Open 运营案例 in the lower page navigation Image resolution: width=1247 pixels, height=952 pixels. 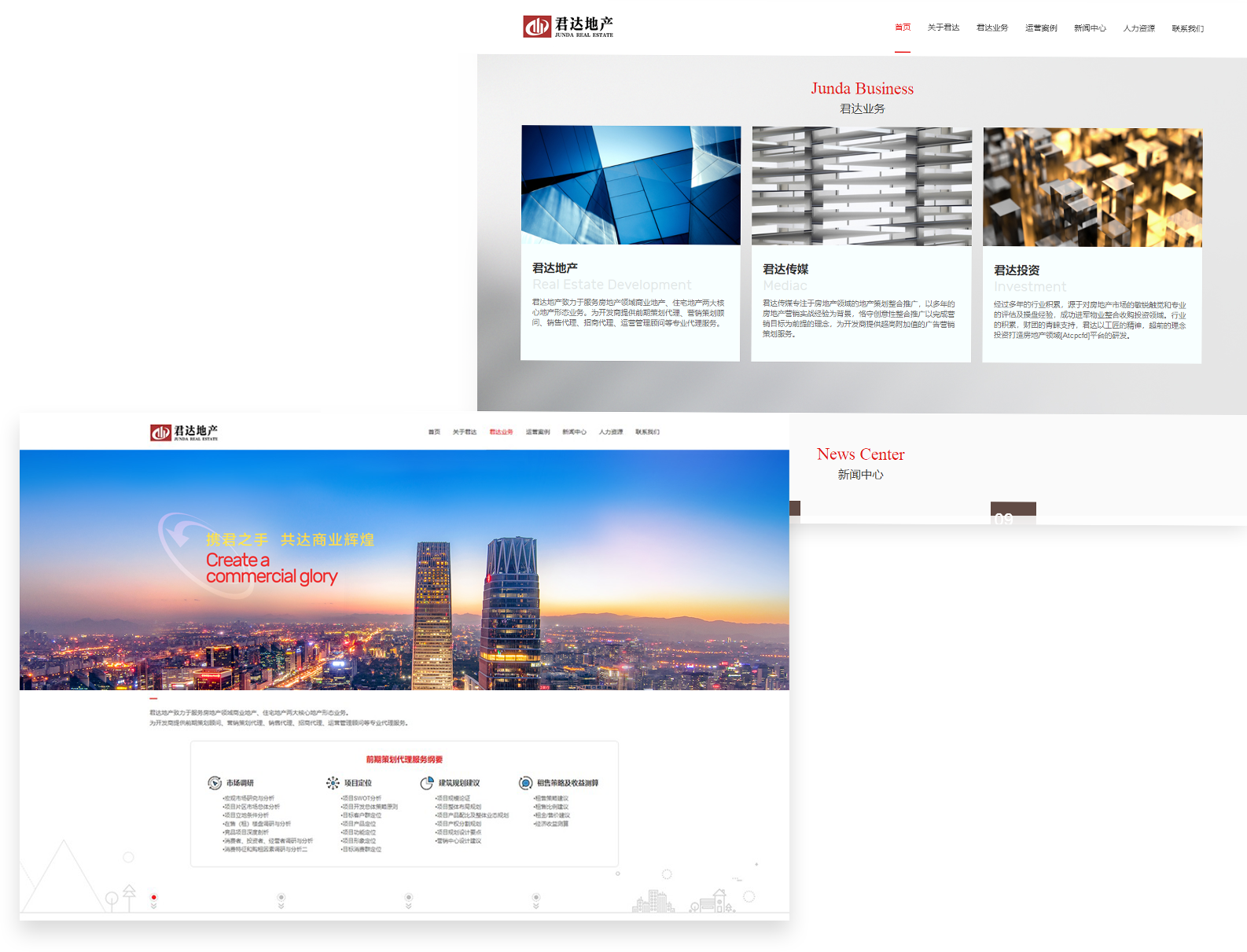(538, 432)
